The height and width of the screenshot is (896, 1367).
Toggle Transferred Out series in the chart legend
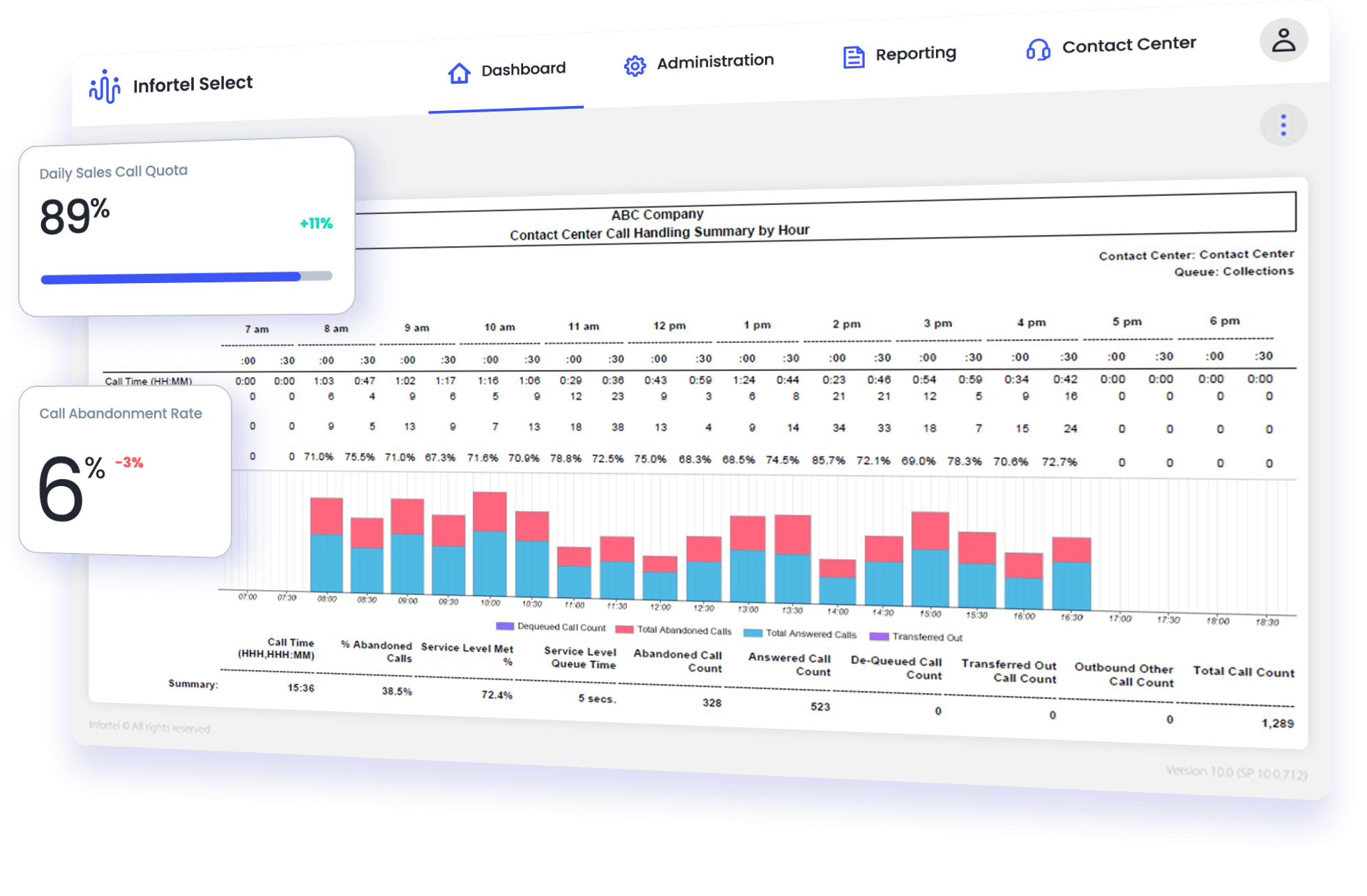tap(878, 637)
